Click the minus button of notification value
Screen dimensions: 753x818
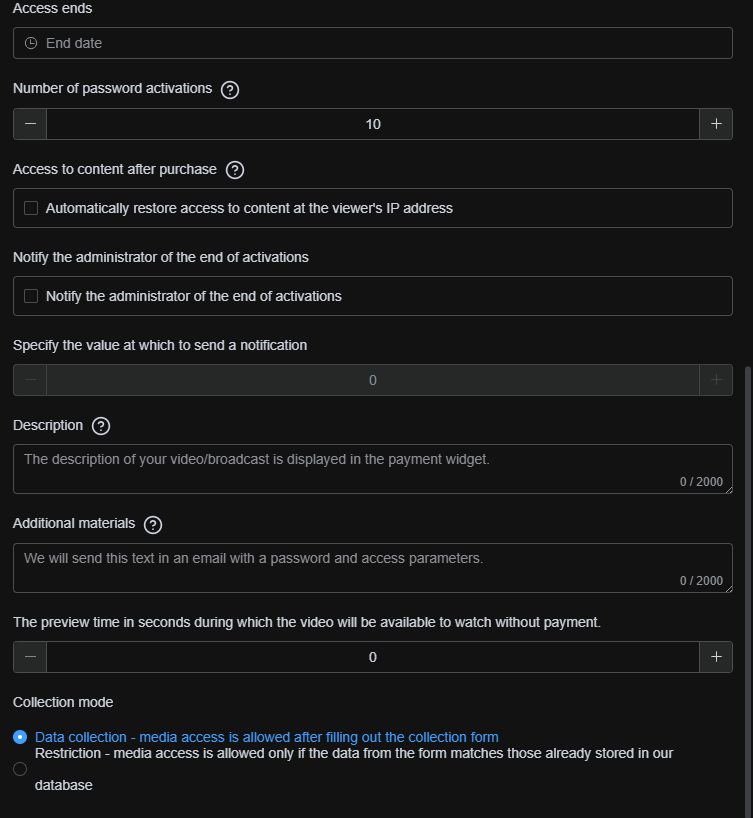30,380
